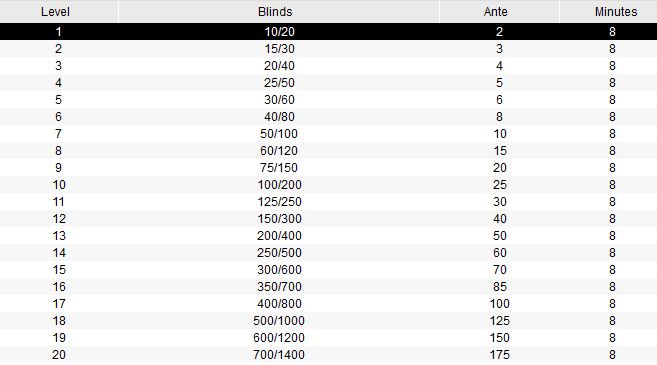This screenshot has height=365, width=657.
Task: Click the row with 500/1000 blinds
Action: (328, 321)
